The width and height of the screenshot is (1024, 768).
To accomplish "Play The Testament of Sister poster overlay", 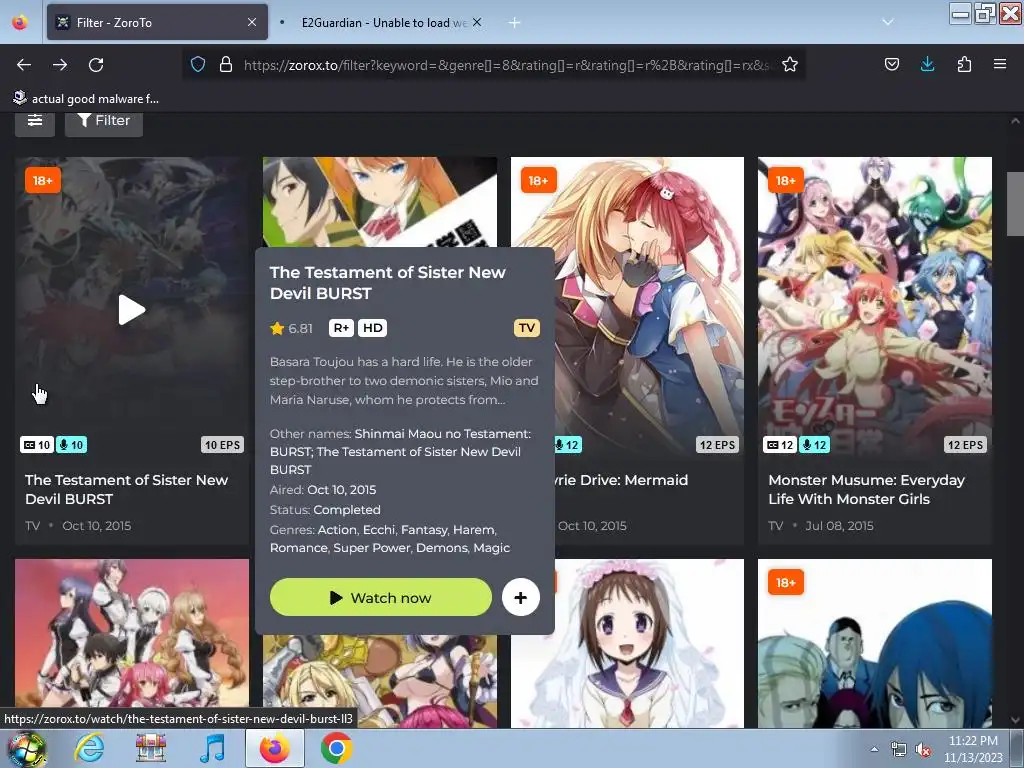I will point(131,310).
